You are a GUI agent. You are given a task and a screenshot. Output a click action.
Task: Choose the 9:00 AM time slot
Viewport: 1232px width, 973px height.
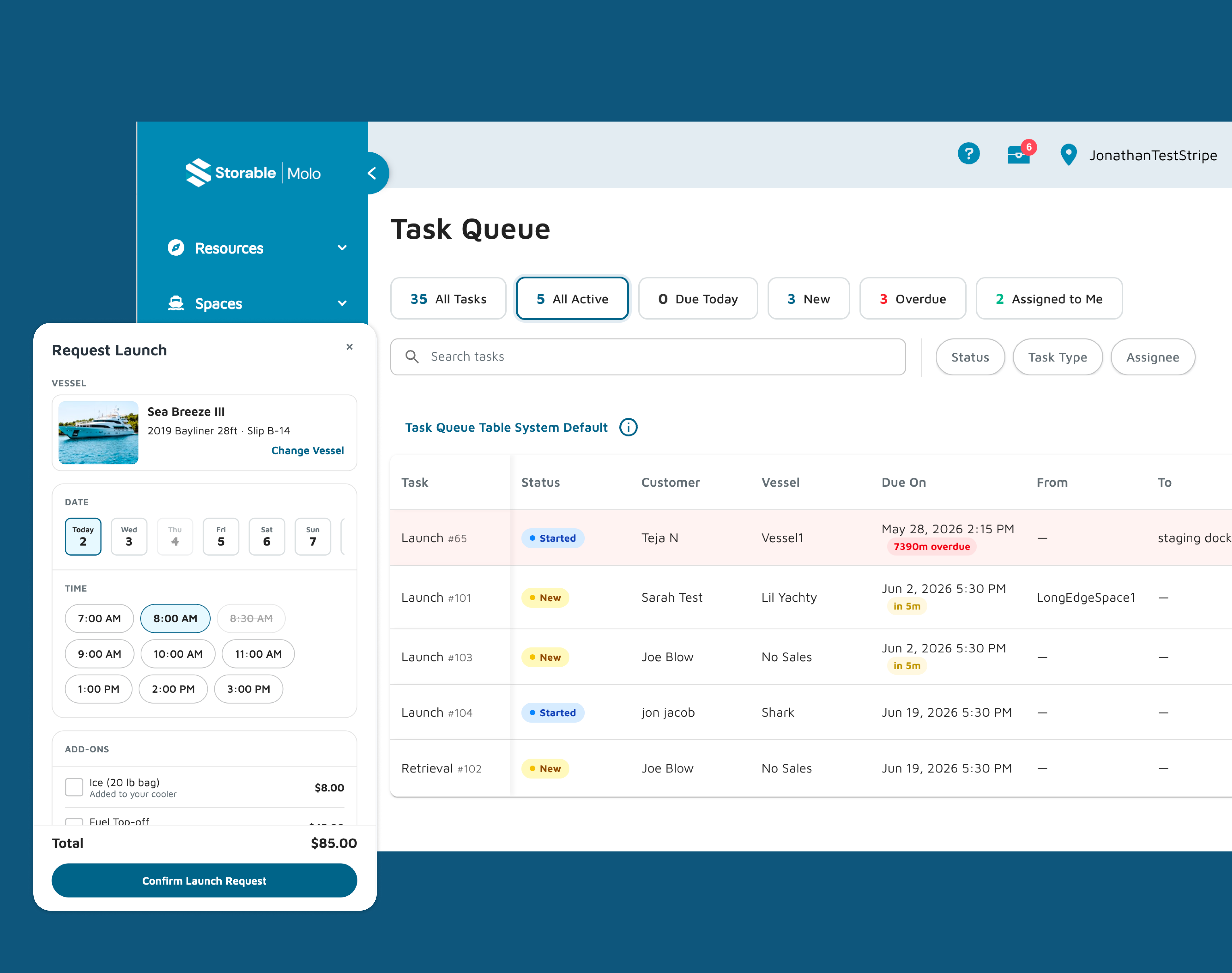tap(99, 654)
